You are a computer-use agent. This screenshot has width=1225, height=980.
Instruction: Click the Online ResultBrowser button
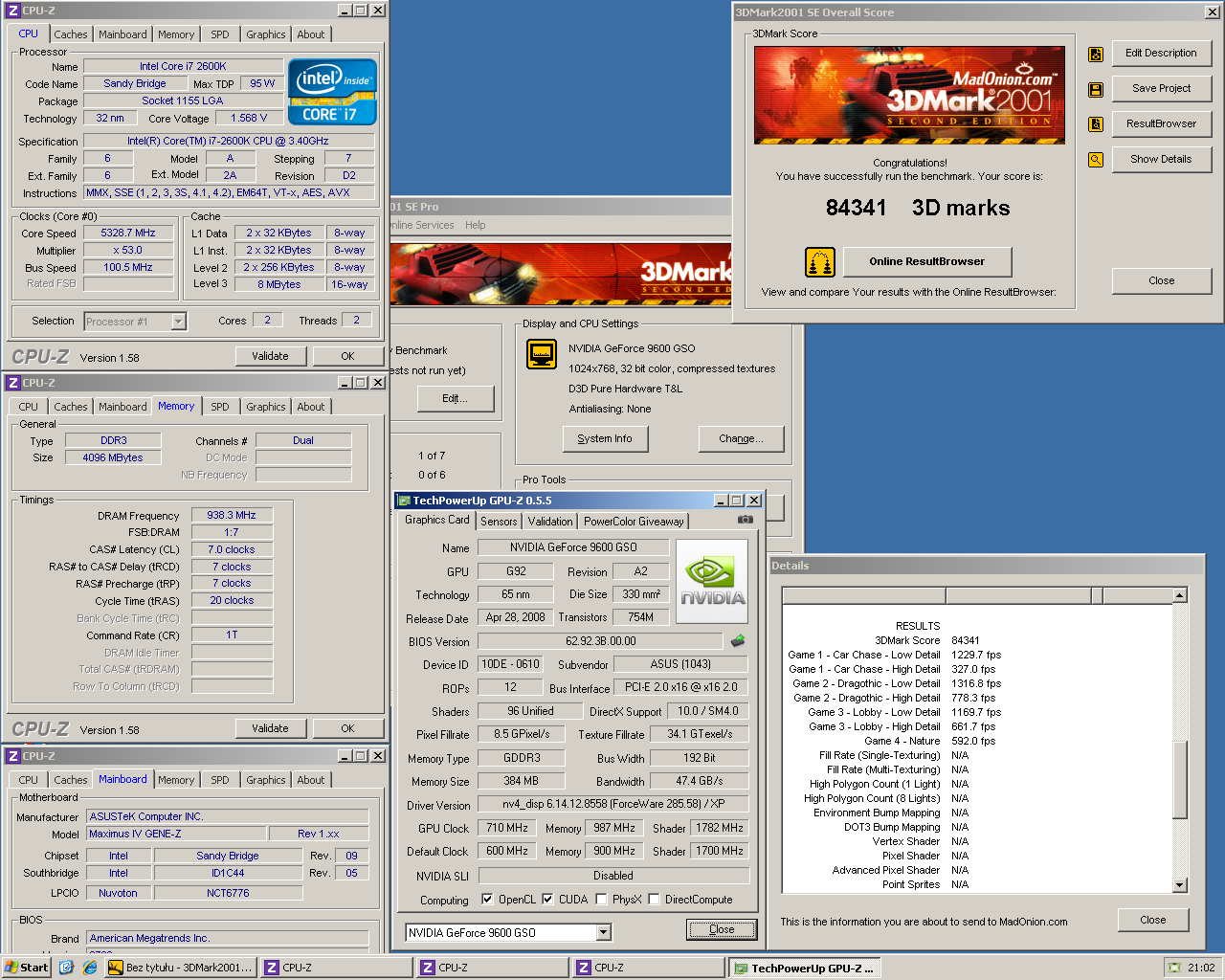[x=926, y=262]
